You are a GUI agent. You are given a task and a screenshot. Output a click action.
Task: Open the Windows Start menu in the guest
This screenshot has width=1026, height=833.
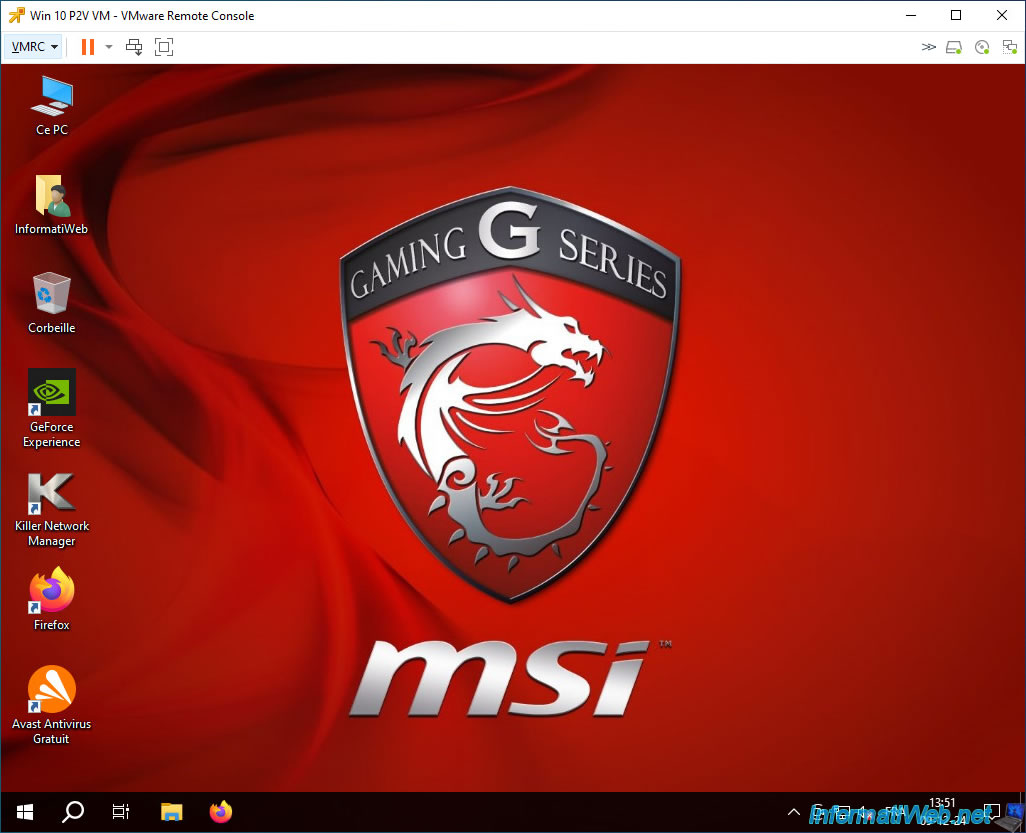coord(25,812)
